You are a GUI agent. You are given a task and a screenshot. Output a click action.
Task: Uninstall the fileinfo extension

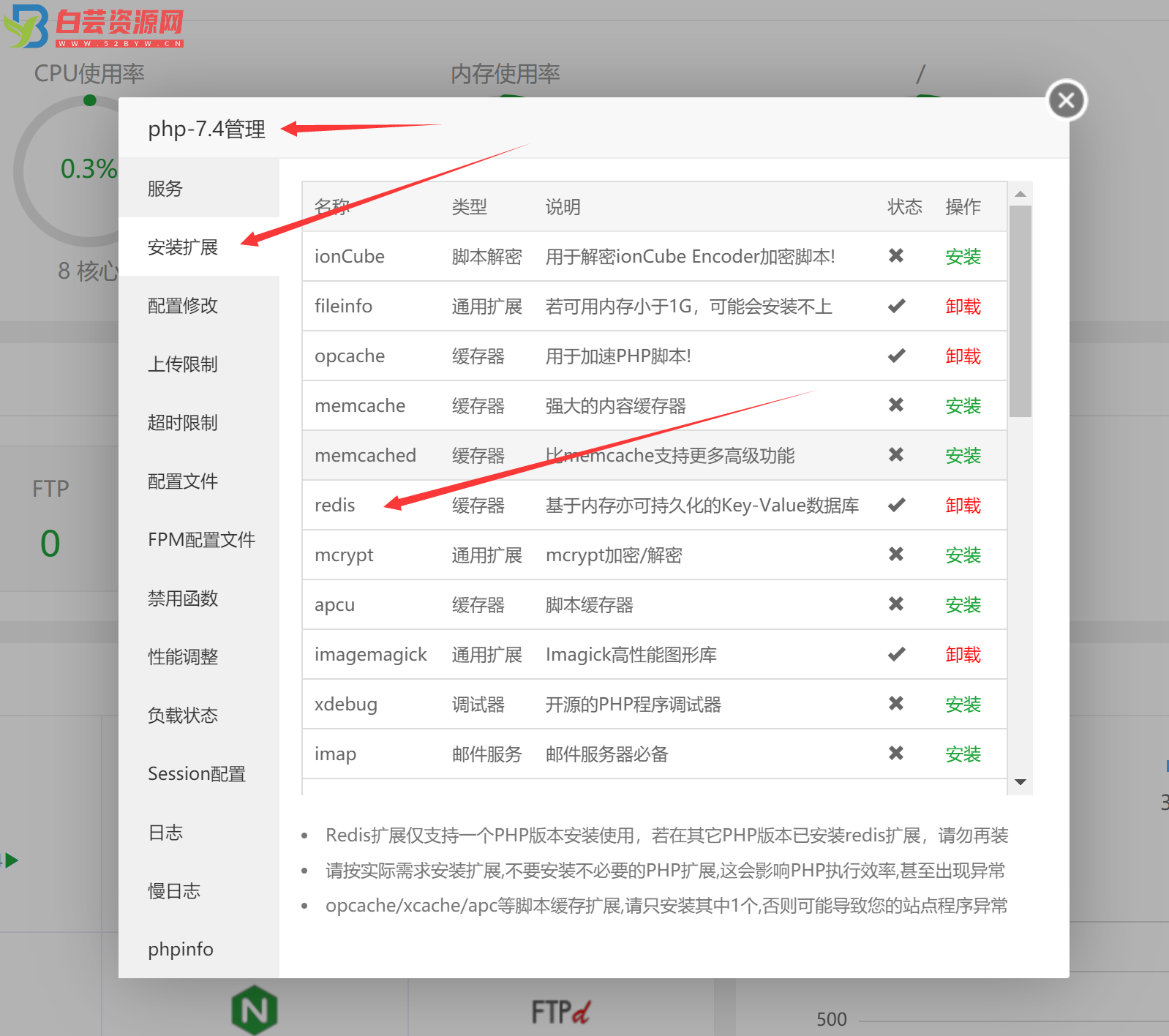[963, 307]
